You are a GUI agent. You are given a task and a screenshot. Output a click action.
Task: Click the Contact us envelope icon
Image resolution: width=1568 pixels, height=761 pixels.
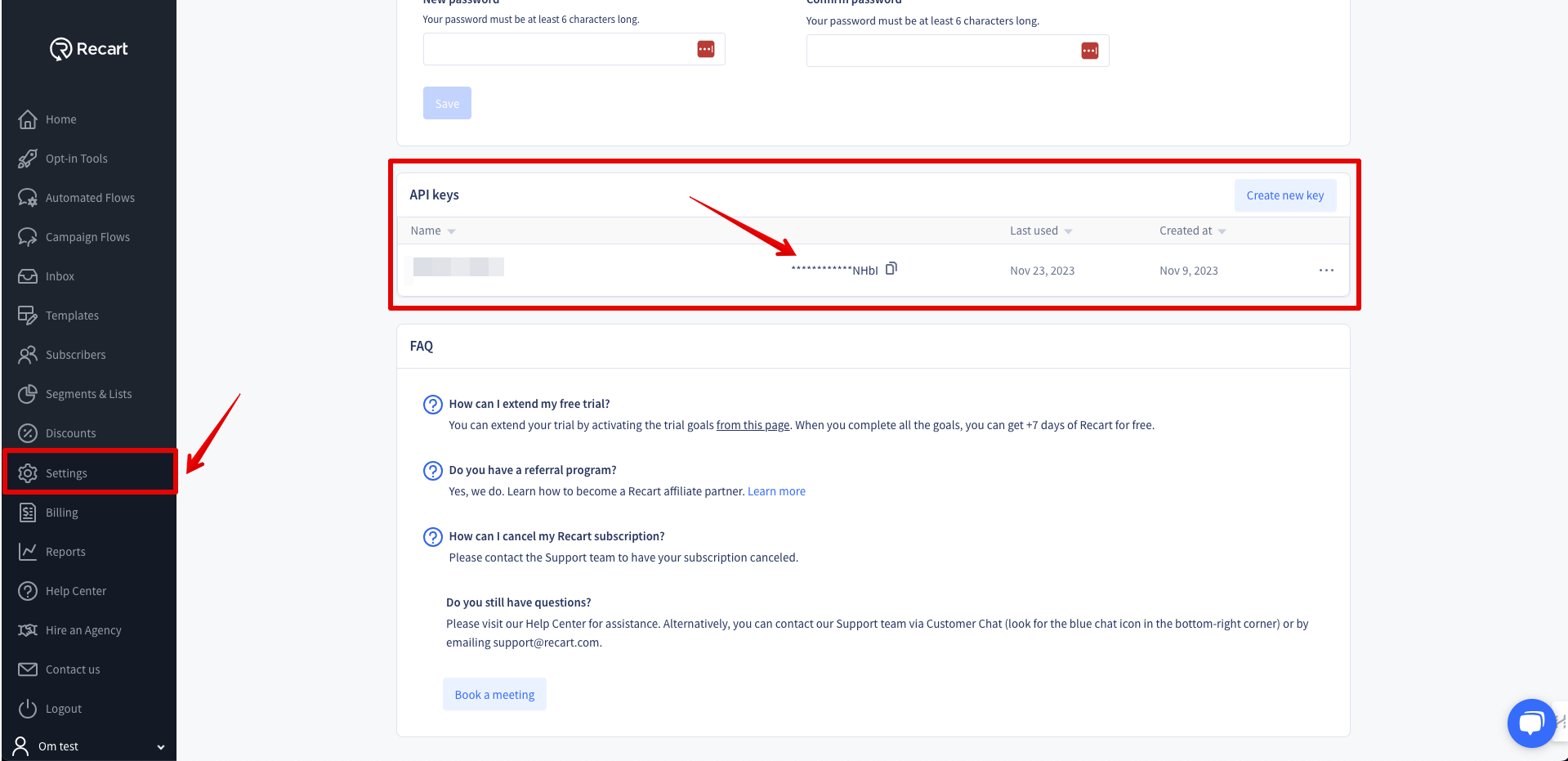pyautogui.click(x=28, y=669)
